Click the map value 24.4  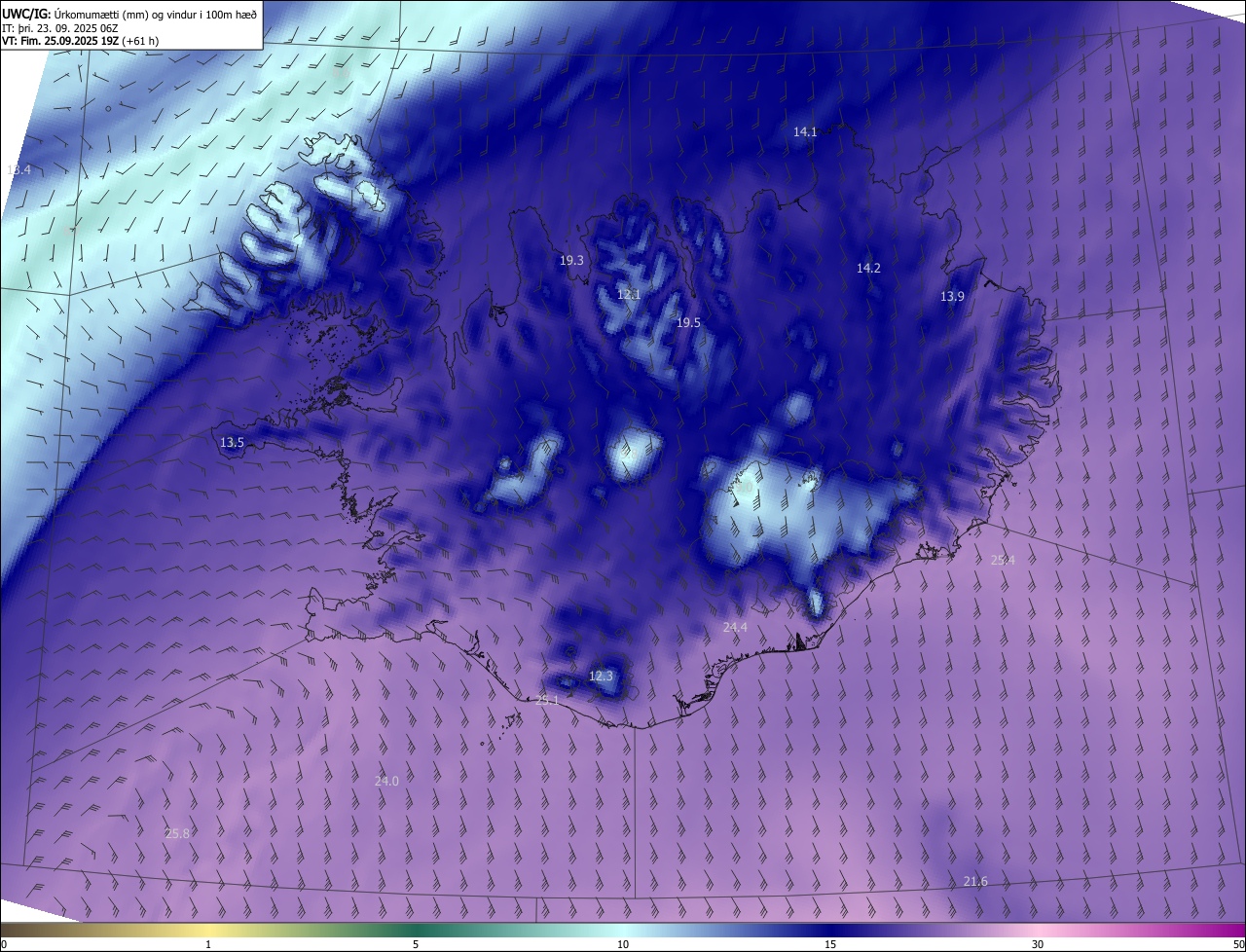[x=735, y=627]
